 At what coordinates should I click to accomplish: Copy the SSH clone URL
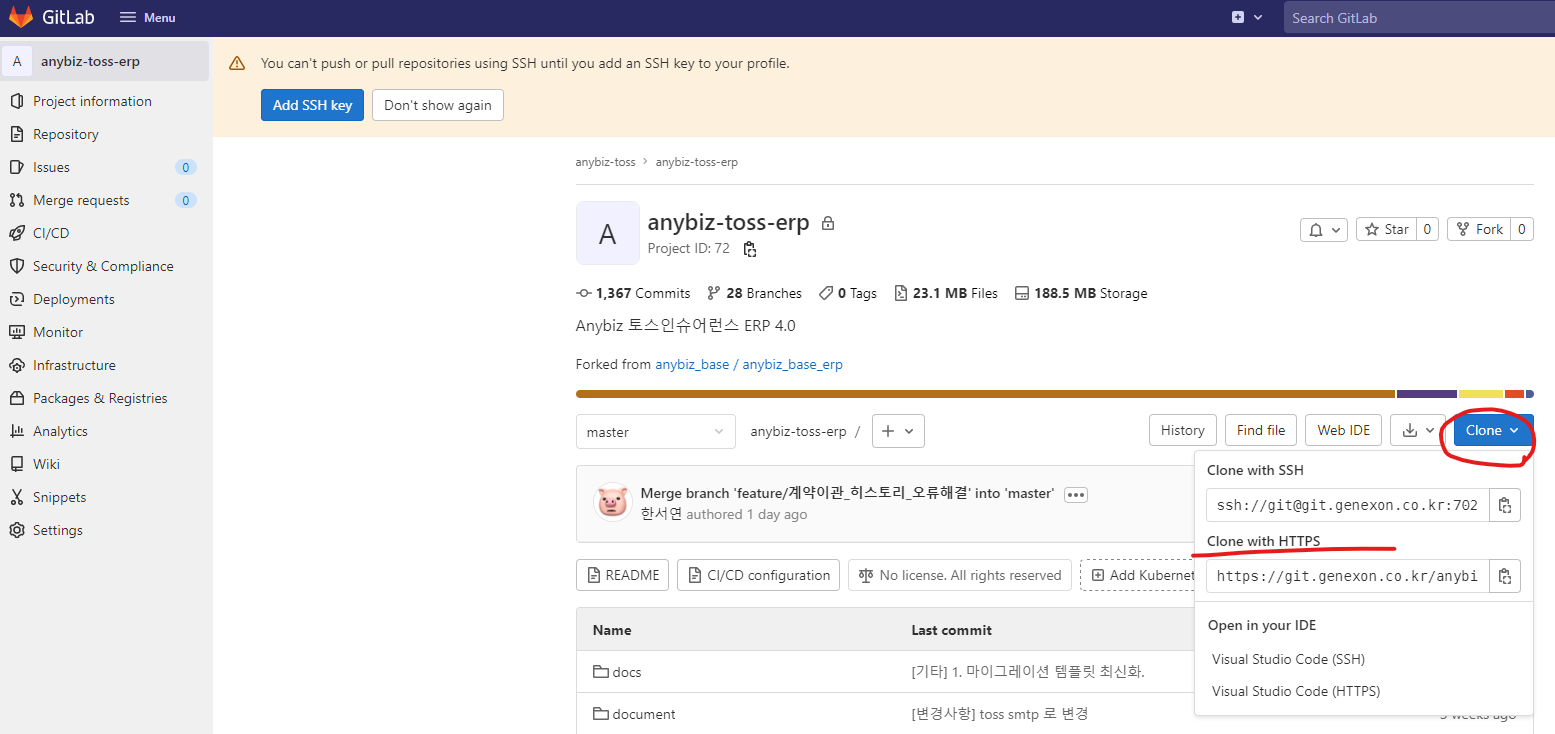pyautogui.click(x=1504, y=506)
